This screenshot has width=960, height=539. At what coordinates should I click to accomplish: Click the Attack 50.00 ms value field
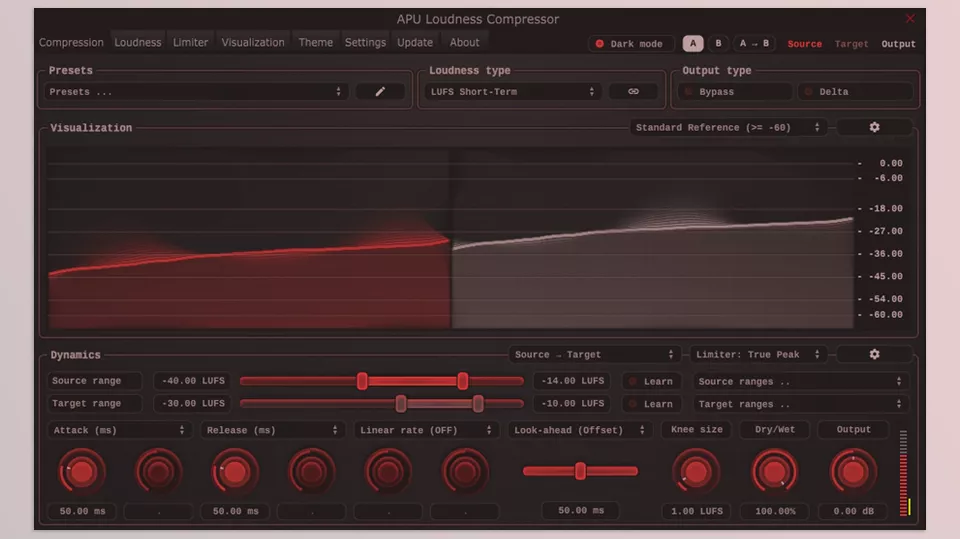[83, 511]
